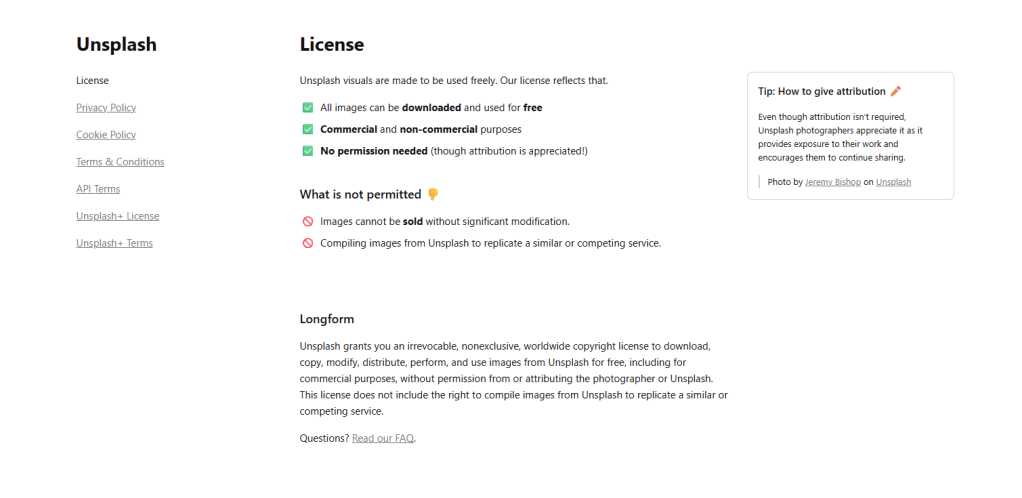Click the checkmark icon next to Commercial purposes
Image resolution: width=1022 pixels, height=498 pixels.
coord(308,129)
